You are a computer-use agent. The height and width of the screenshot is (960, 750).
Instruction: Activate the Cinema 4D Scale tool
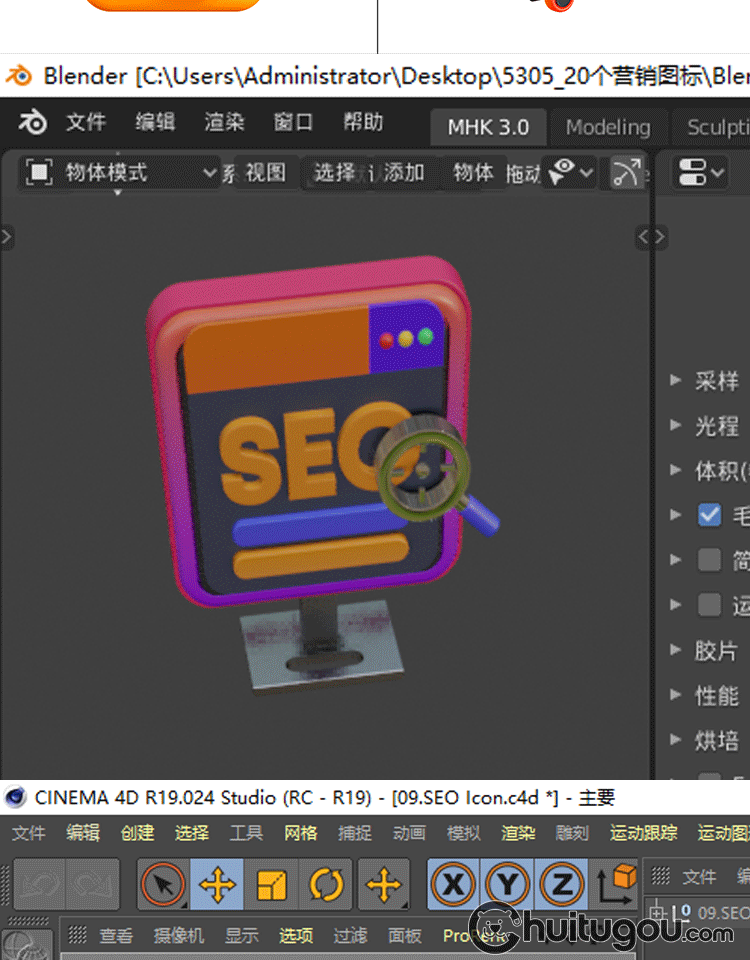pos(271,884)
